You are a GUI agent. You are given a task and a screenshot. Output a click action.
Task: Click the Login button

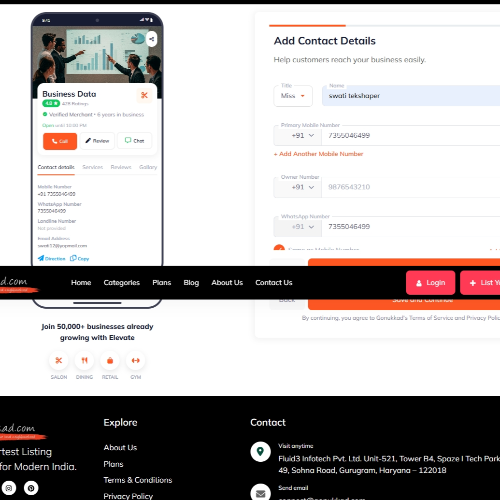tap(430, 283)
